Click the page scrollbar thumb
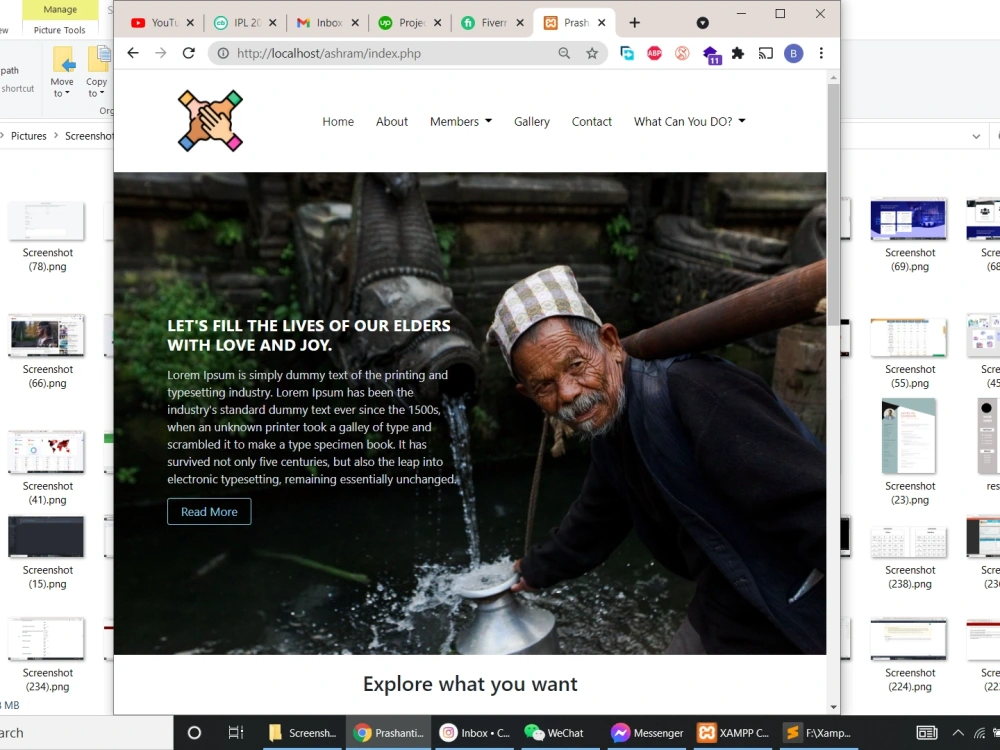The width and height of the screenshot is (1000, 750). [x=833, y=204]
